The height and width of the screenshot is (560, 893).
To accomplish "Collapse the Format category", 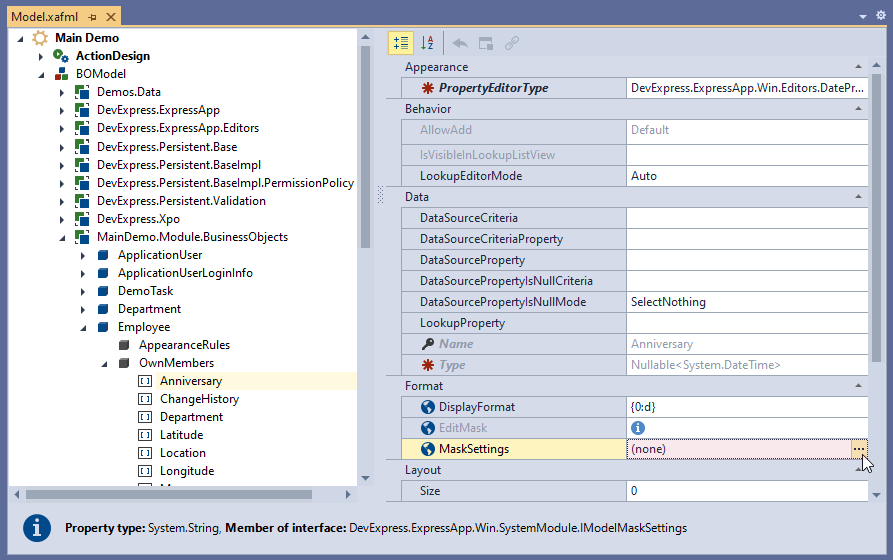I will coord(858,386).
